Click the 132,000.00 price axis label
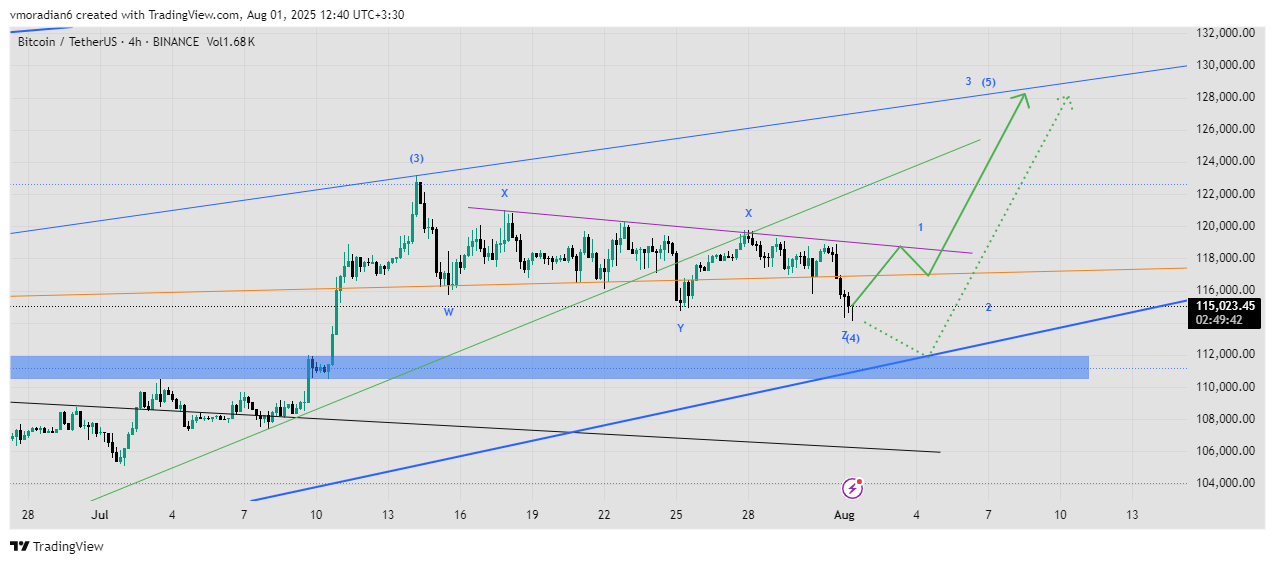 tap(1225, 33)
